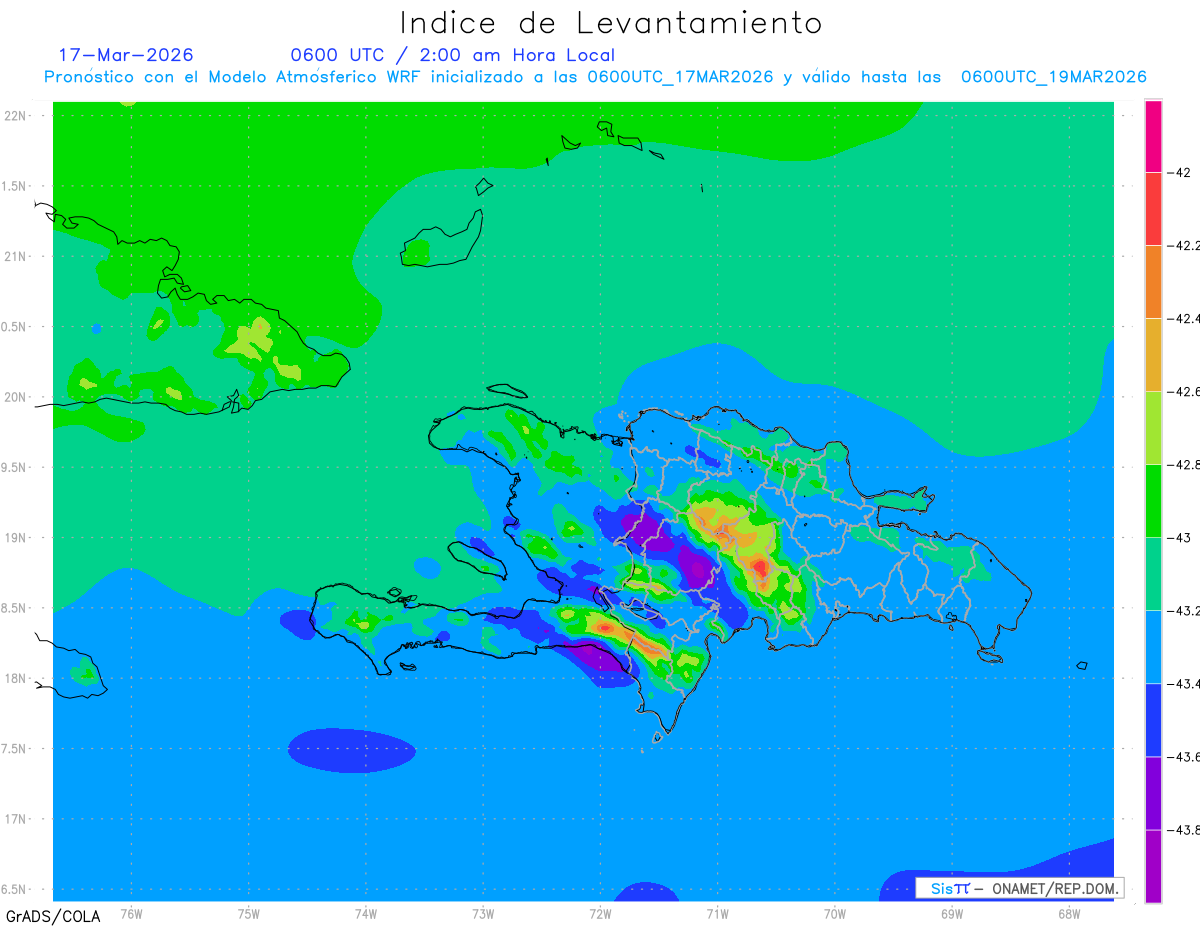Select the orange swatch between -42.2 and -42.4
1200x927 pixels.
1153,282
